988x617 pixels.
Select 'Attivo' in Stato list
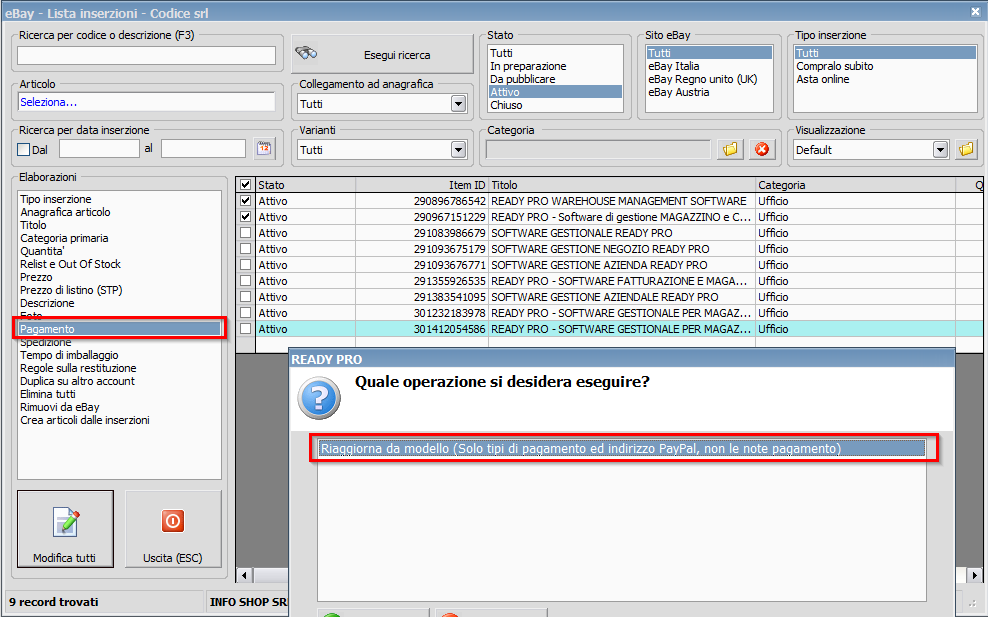(555, 92)
